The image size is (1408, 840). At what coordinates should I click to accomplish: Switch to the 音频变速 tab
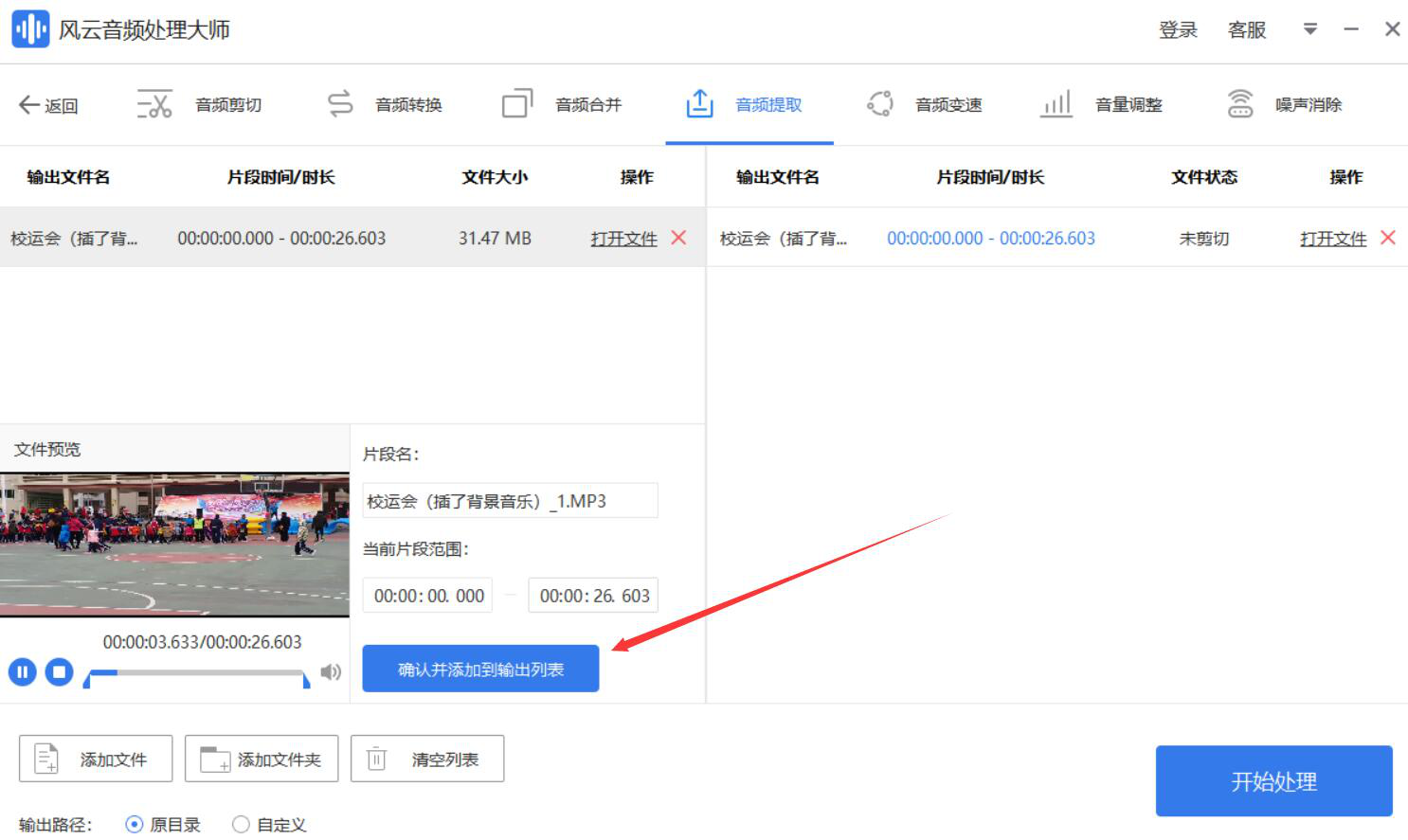[948, 105]
